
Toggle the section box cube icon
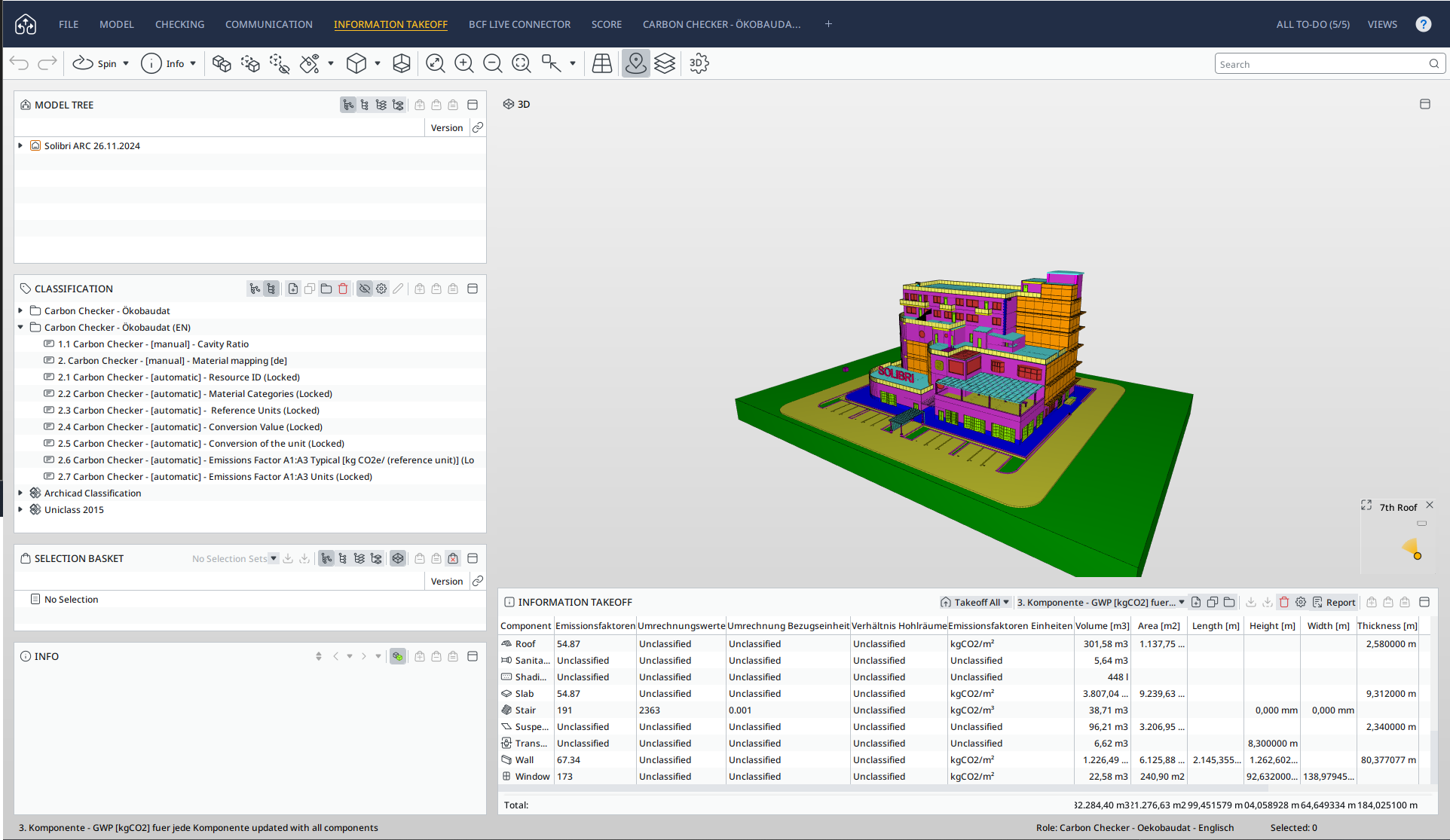[x=402, y=64]
